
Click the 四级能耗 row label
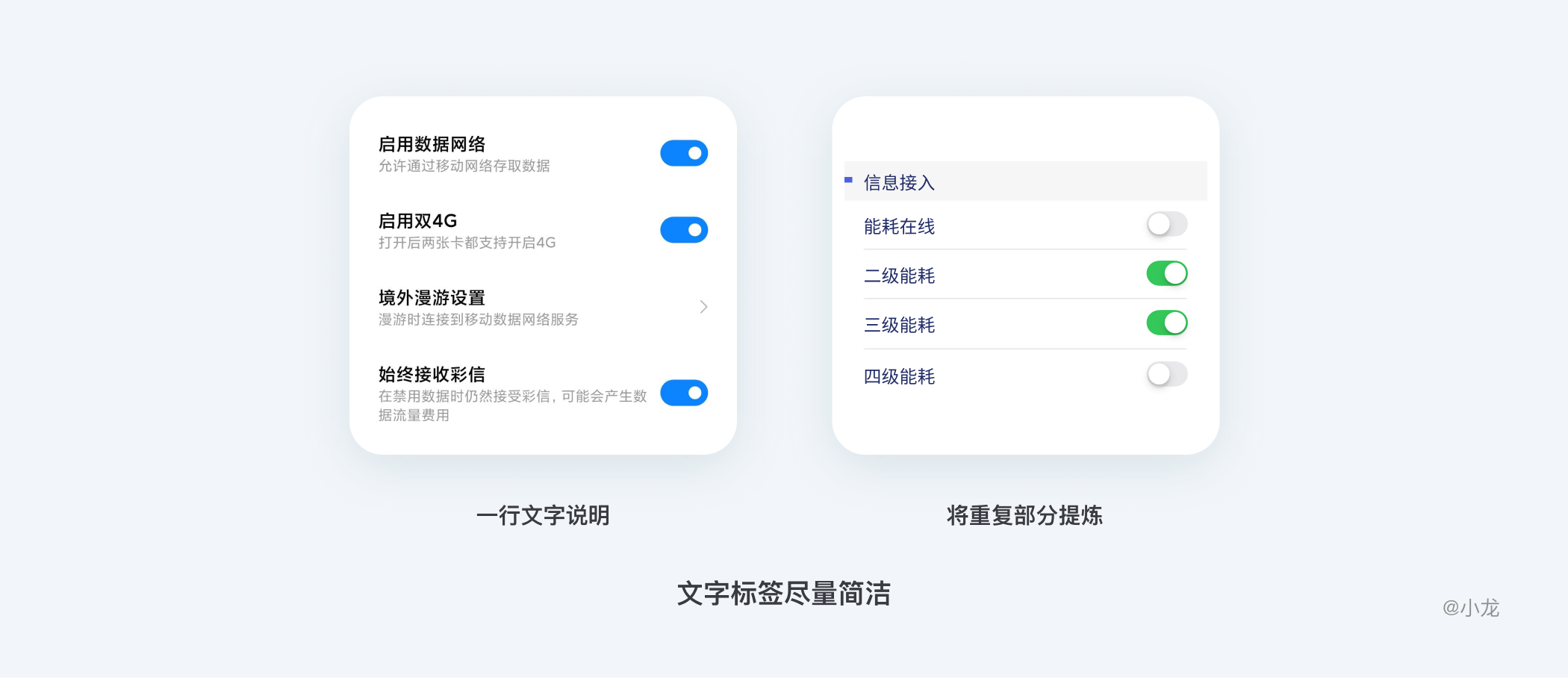pos(899,376)
